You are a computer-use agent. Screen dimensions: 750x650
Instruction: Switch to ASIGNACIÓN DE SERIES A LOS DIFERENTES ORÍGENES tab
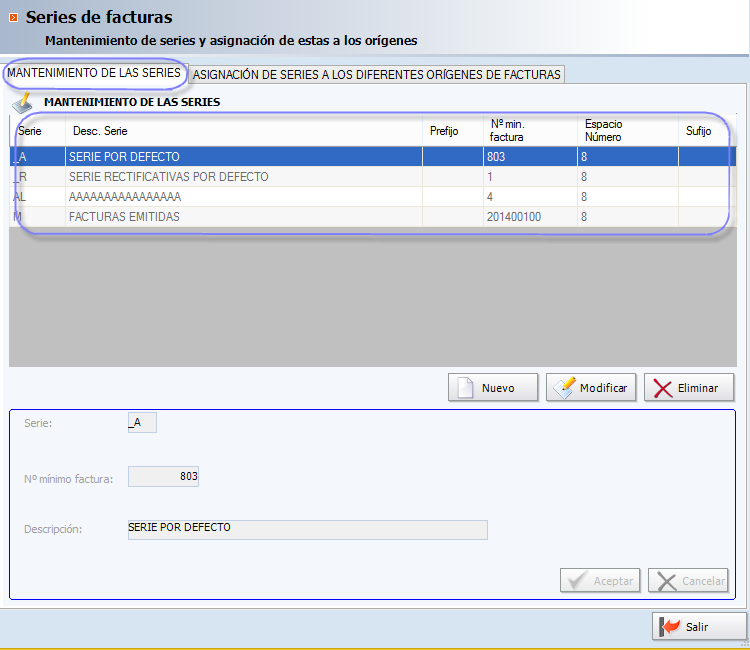(x=376, y=75)
